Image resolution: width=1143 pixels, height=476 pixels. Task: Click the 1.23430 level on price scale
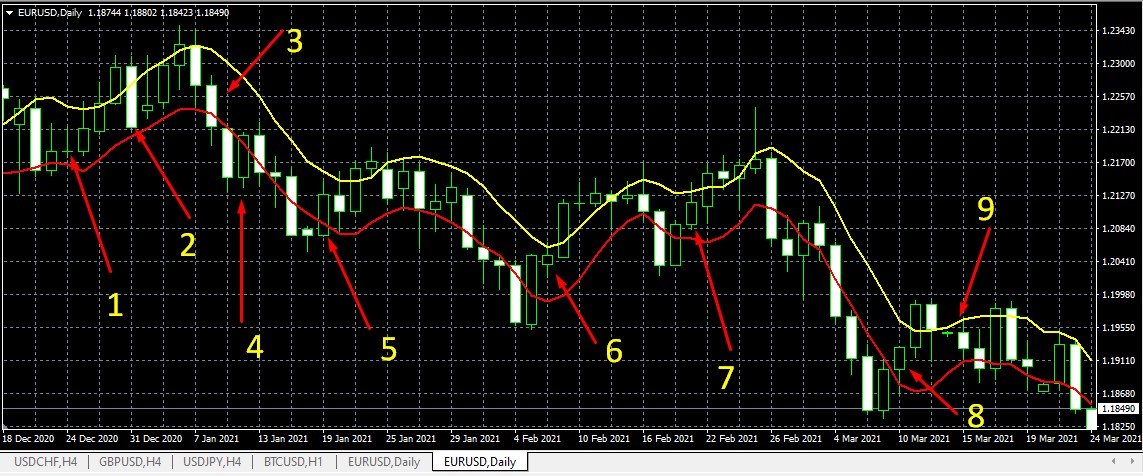1117,32
